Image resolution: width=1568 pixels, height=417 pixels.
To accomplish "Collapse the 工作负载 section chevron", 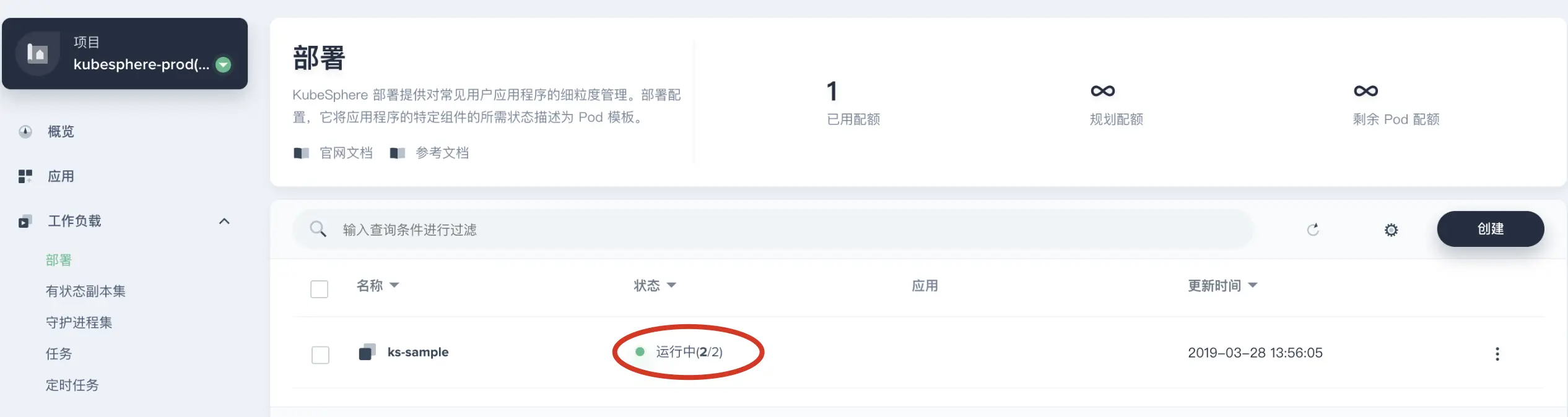I will coord(224,221).
